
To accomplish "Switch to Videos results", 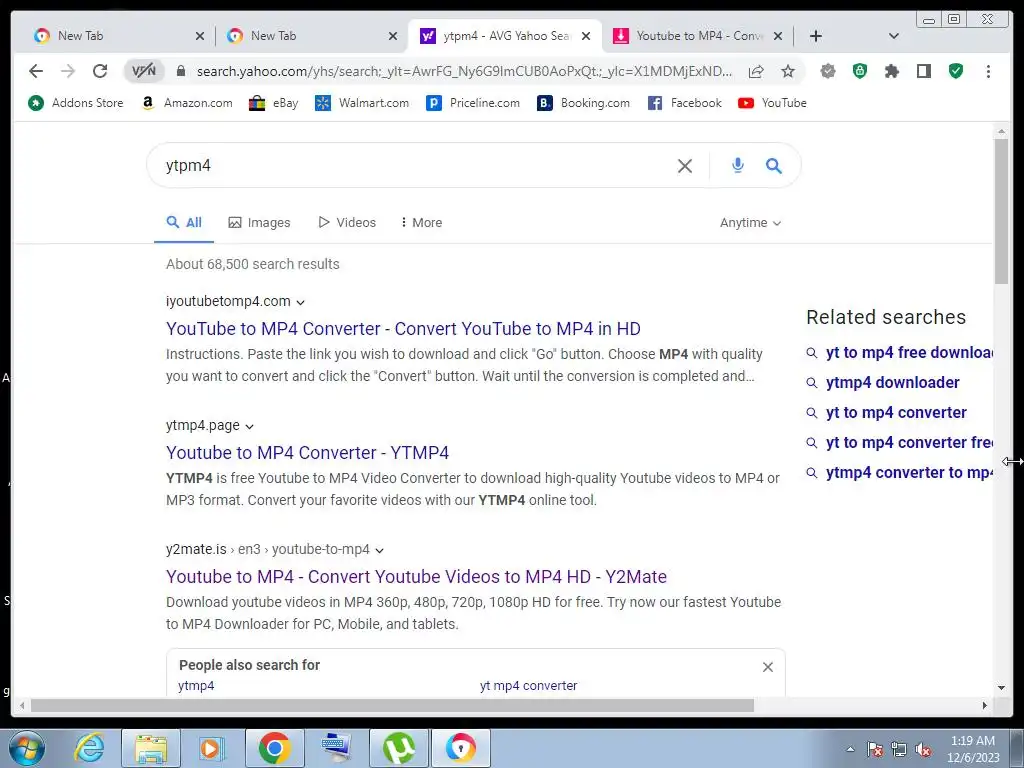I will point(347,223).
